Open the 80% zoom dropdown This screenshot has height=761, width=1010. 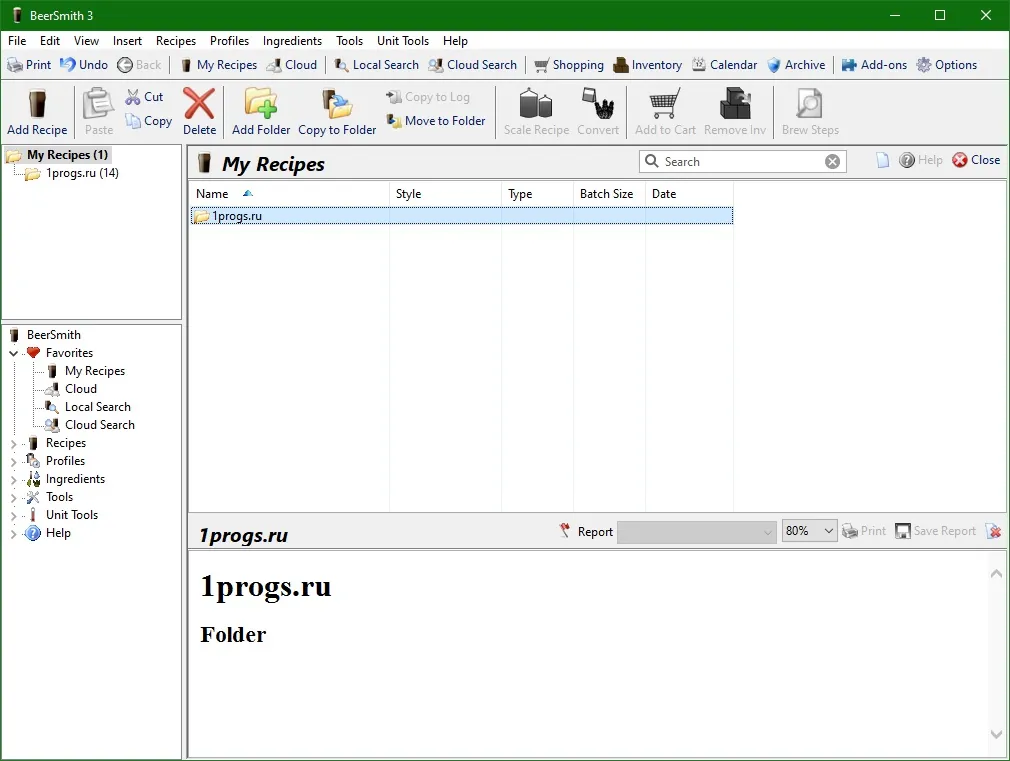[x=809, y=531]
